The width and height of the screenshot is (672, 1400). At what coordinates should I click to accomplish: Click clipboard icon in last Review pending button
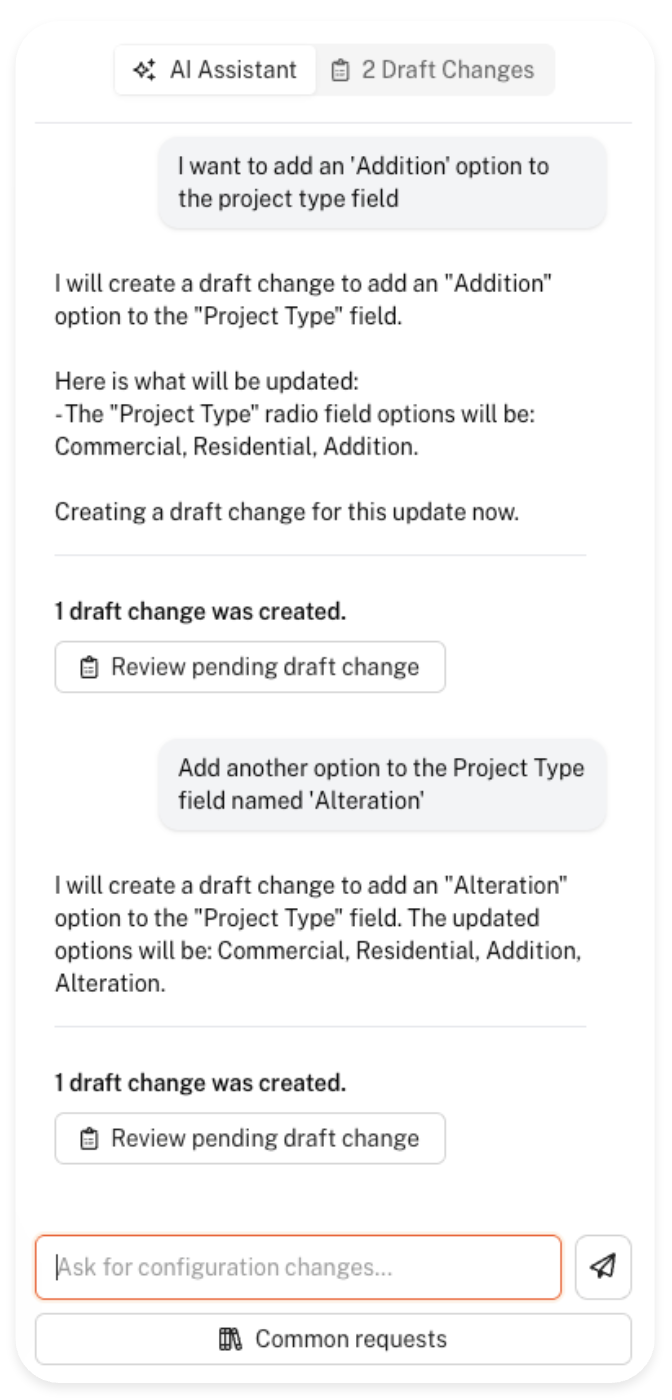[x=89, y=1138]
